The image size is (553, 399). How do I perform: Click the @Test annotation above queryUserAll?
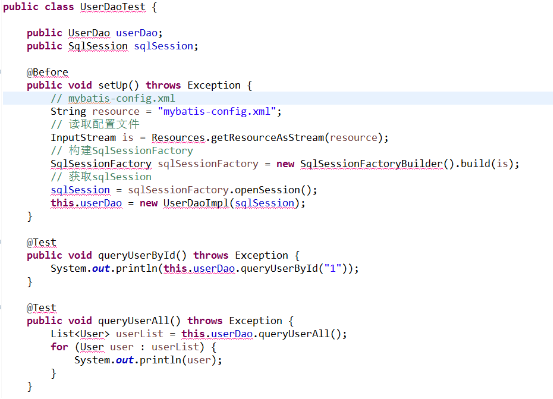(x=41, y=308)
